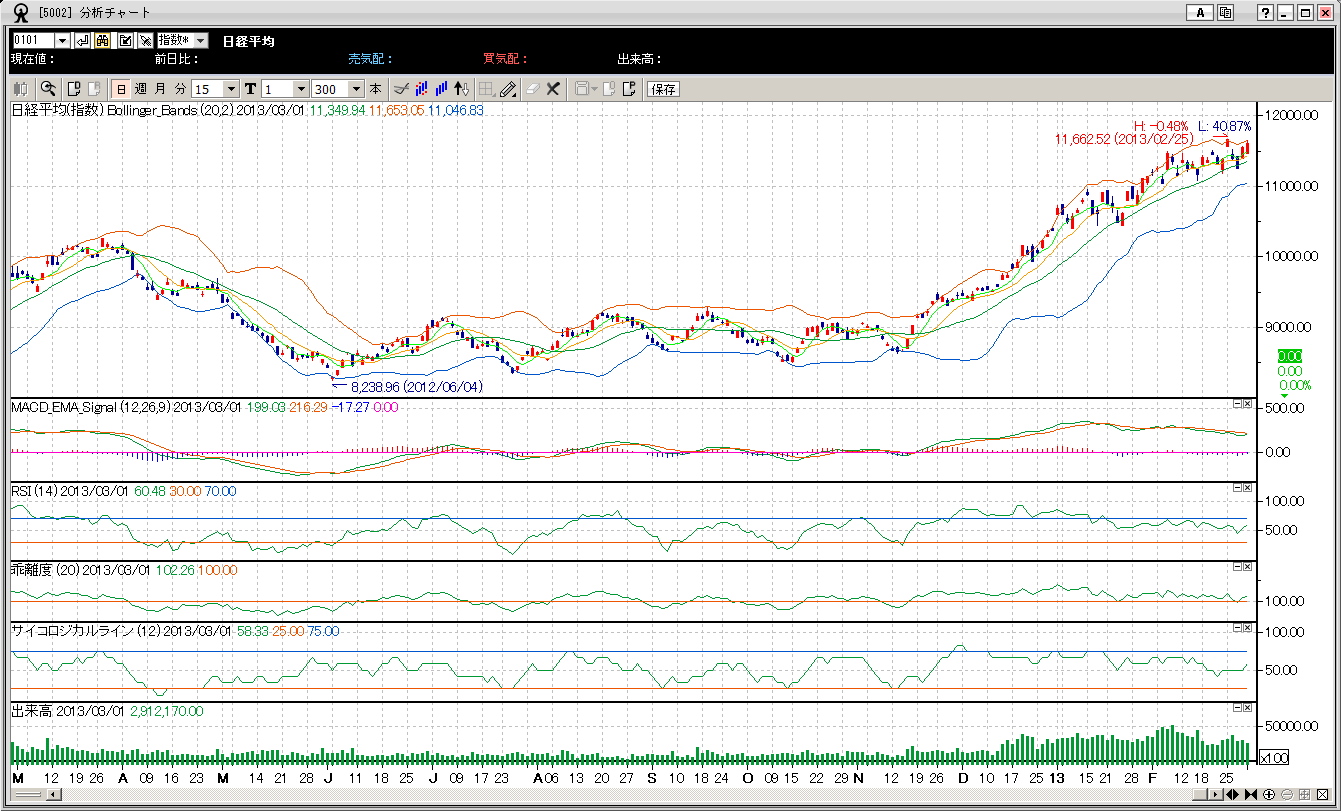Expand the 300 bar count dropdown
Viewport: 1341px width, 811px height.
[x=355, y=89]
